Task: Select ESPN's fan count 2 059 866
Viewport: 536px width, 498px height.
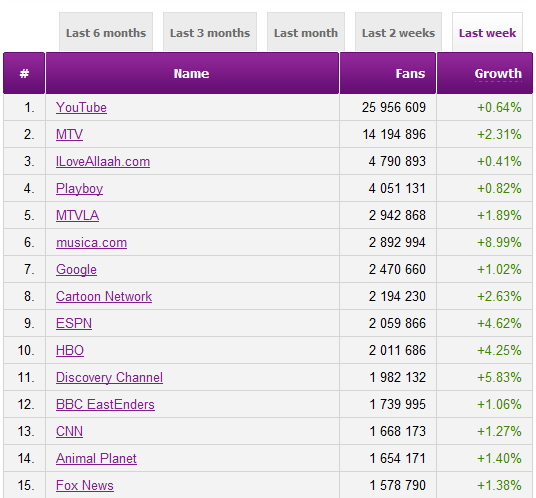Action: 397,323
